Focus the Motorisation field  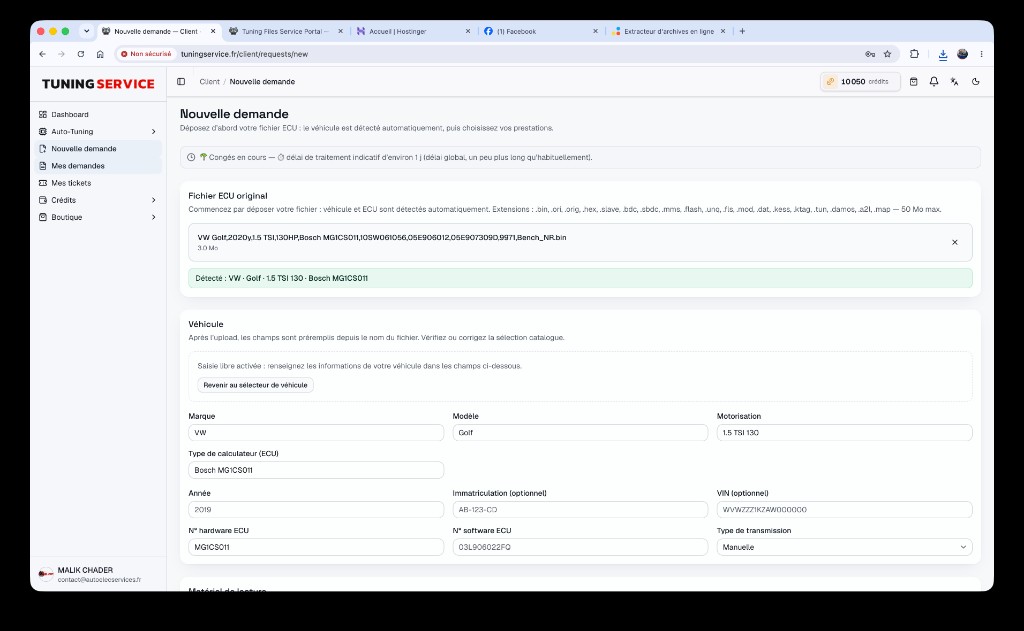(844, 432)
